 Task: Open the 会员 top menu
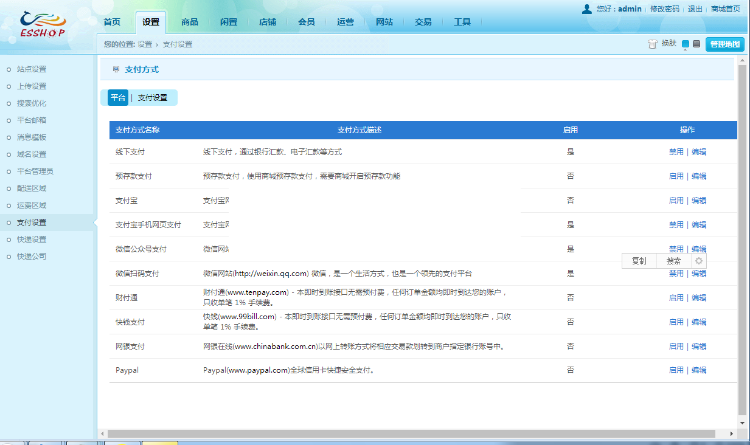pos(307,22)
